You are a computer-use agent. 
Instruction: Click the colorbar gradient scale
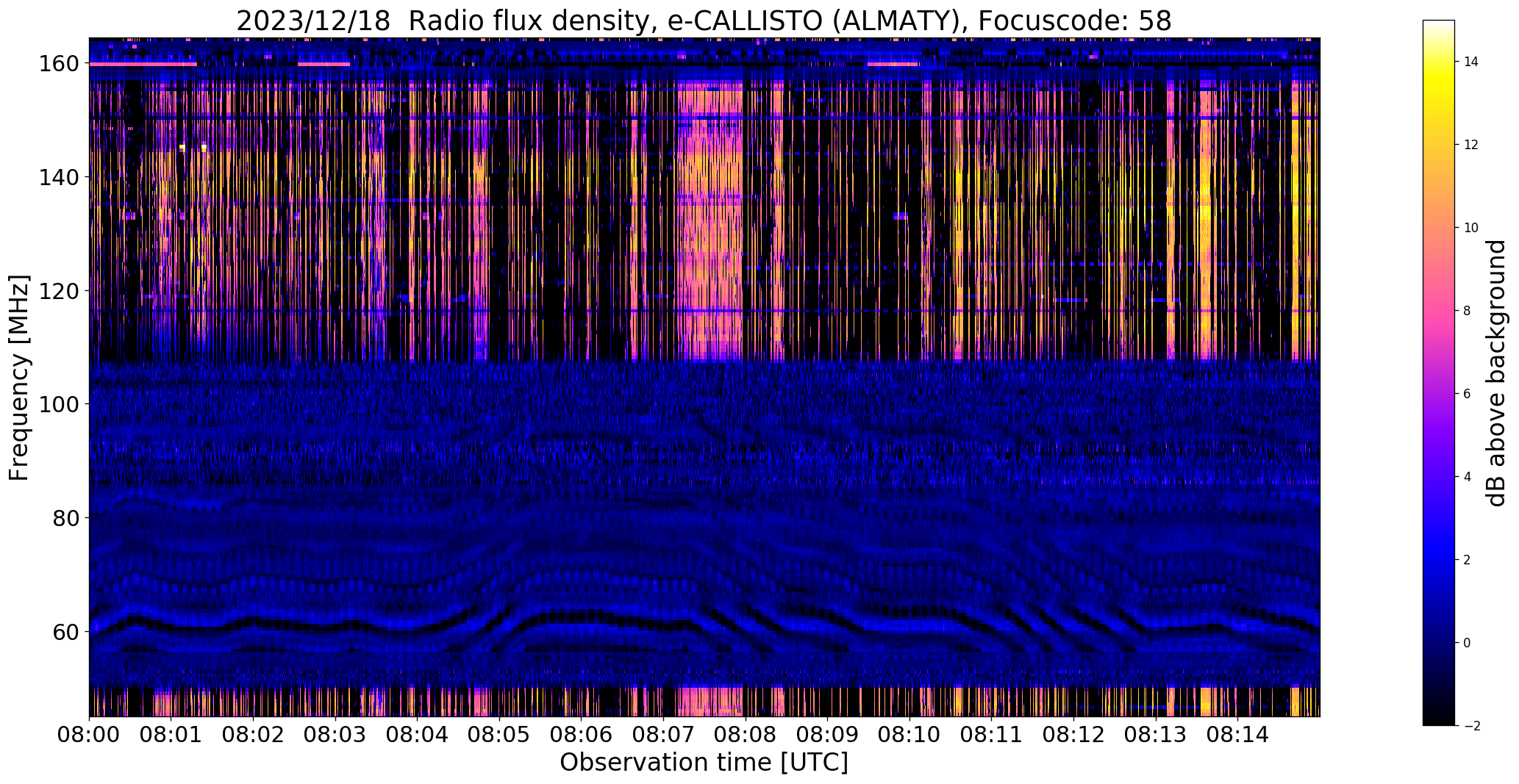click(1438, 373)
